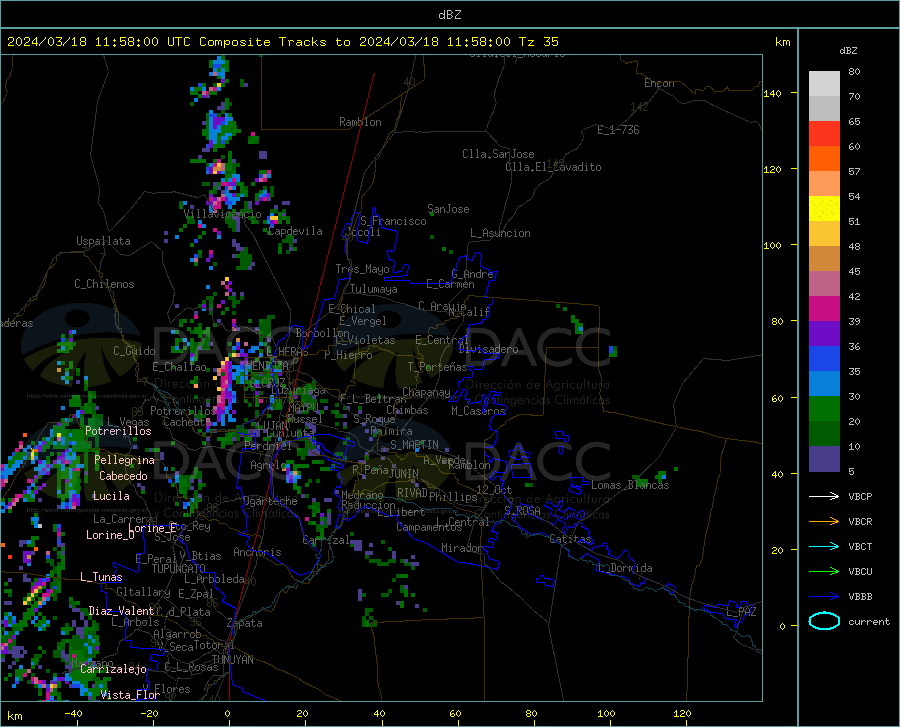Image resolution: width=900 pixels, height=727 pixels.
Task: Click the white VBCP arrow icon
Action: pos(824,496)
